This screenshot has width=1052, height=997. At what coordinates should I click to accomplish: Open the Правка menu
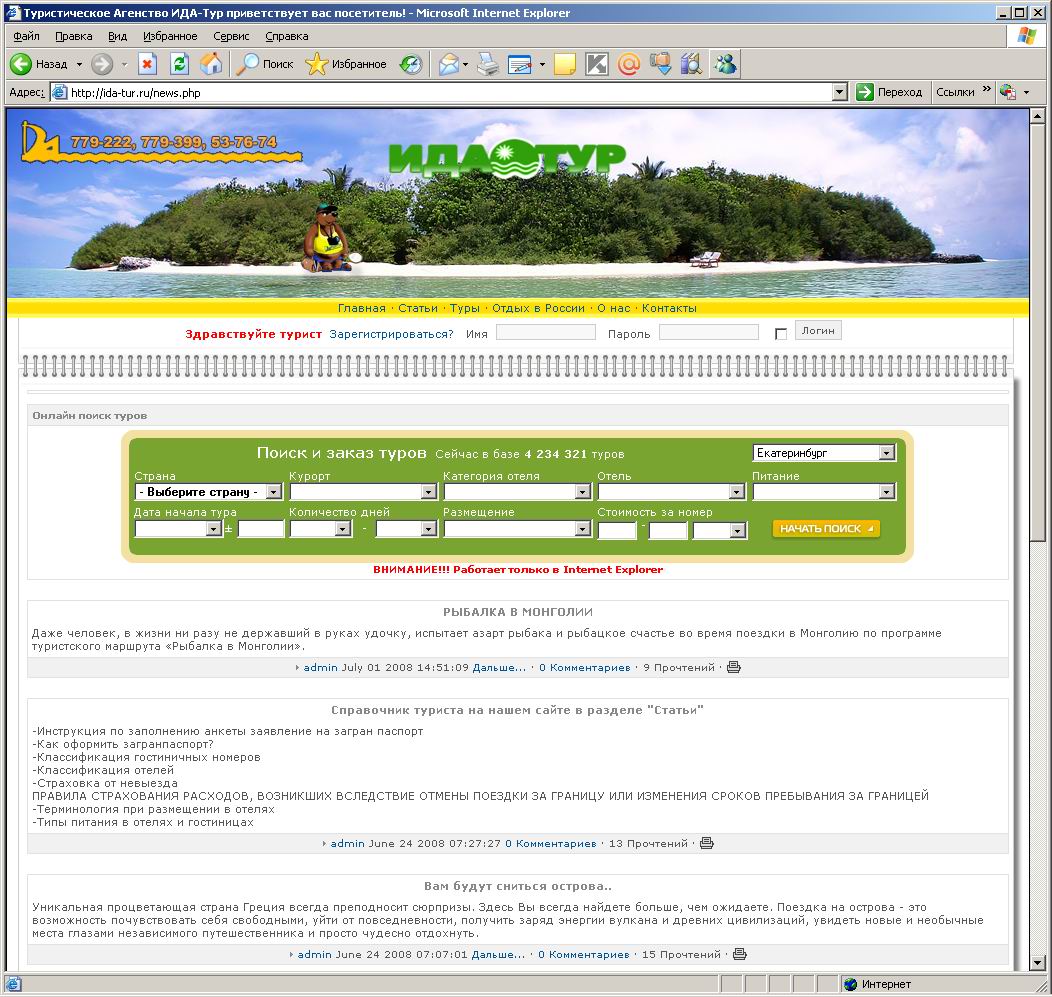74,36
